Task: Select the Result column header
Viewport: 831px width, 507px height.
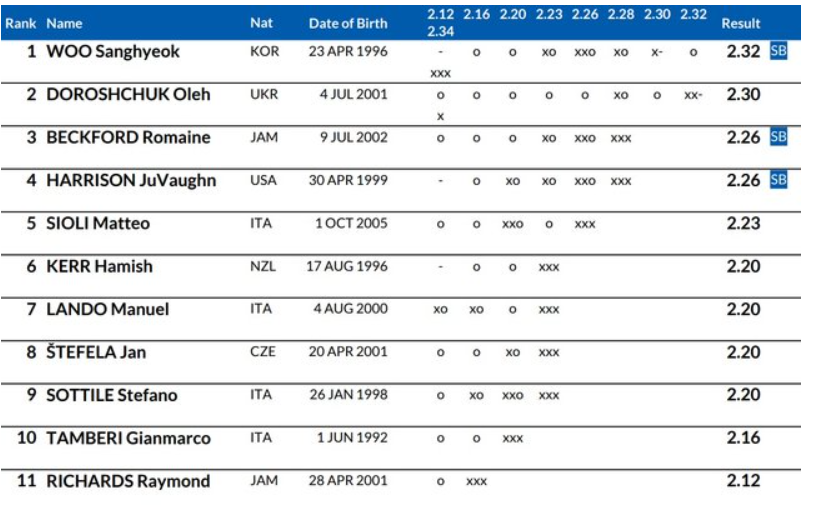Action: point(741,23)
